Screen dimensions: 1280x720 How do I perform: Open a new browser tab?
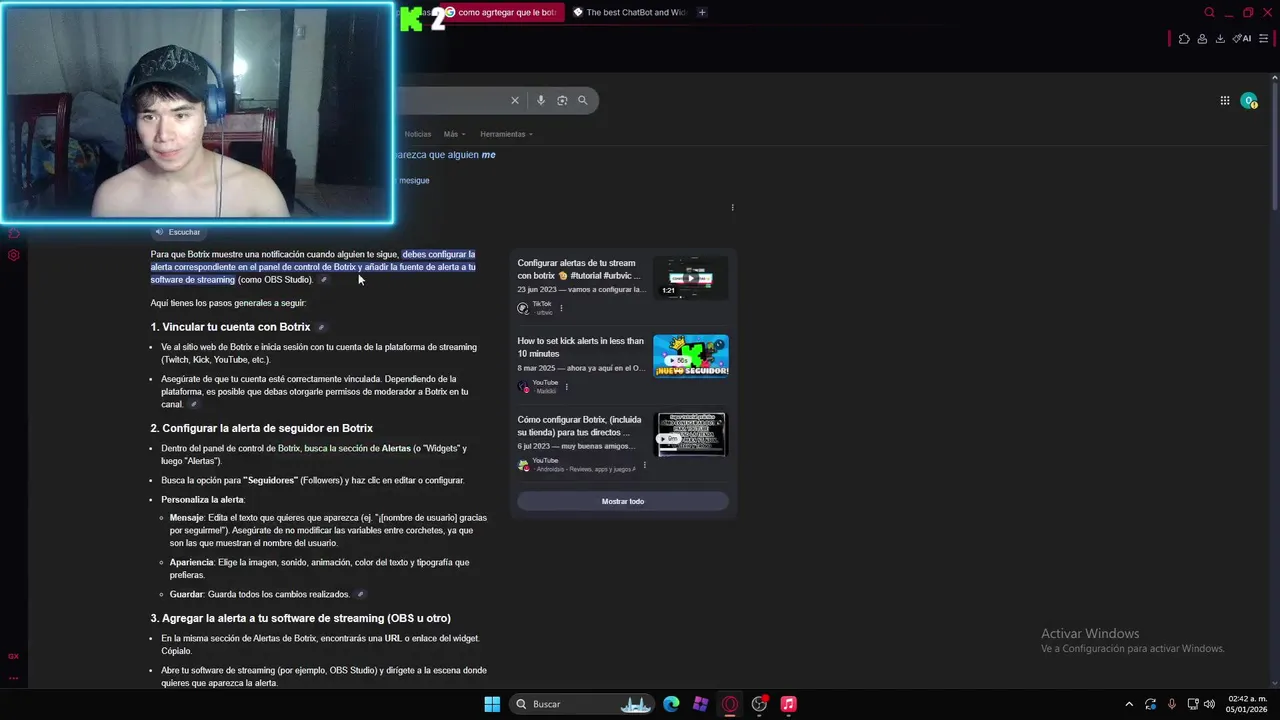click(x=702, y=12)
